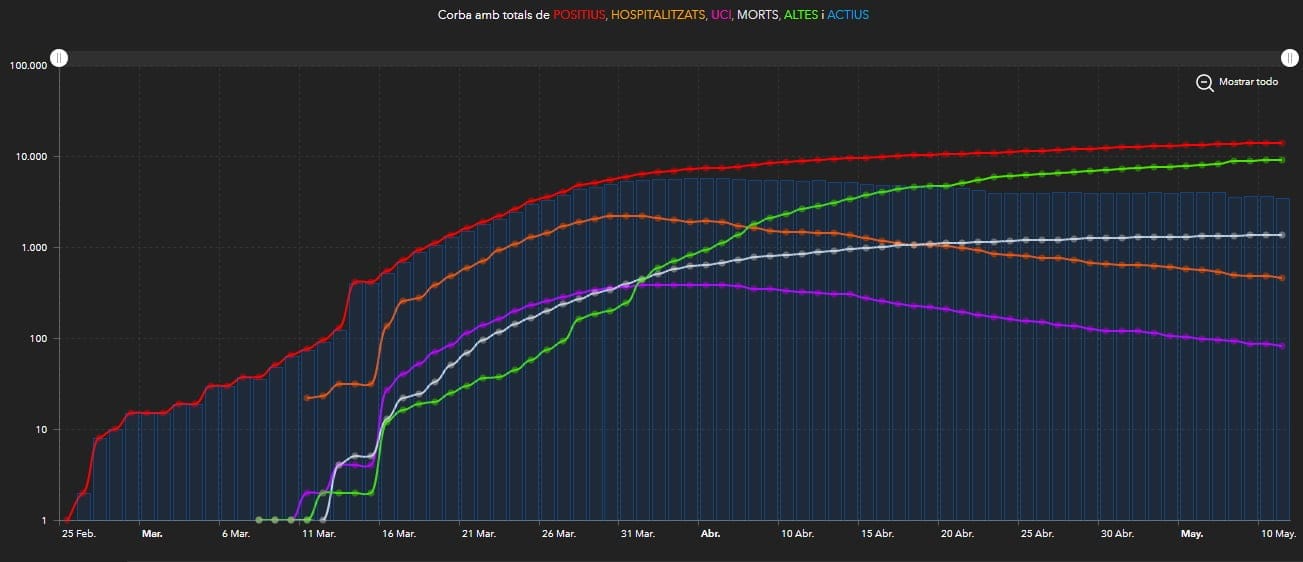Click MORTS in the chart title
Image resolution: width=1303 pixels, height=562 pixels.
(x=757, y=16)
